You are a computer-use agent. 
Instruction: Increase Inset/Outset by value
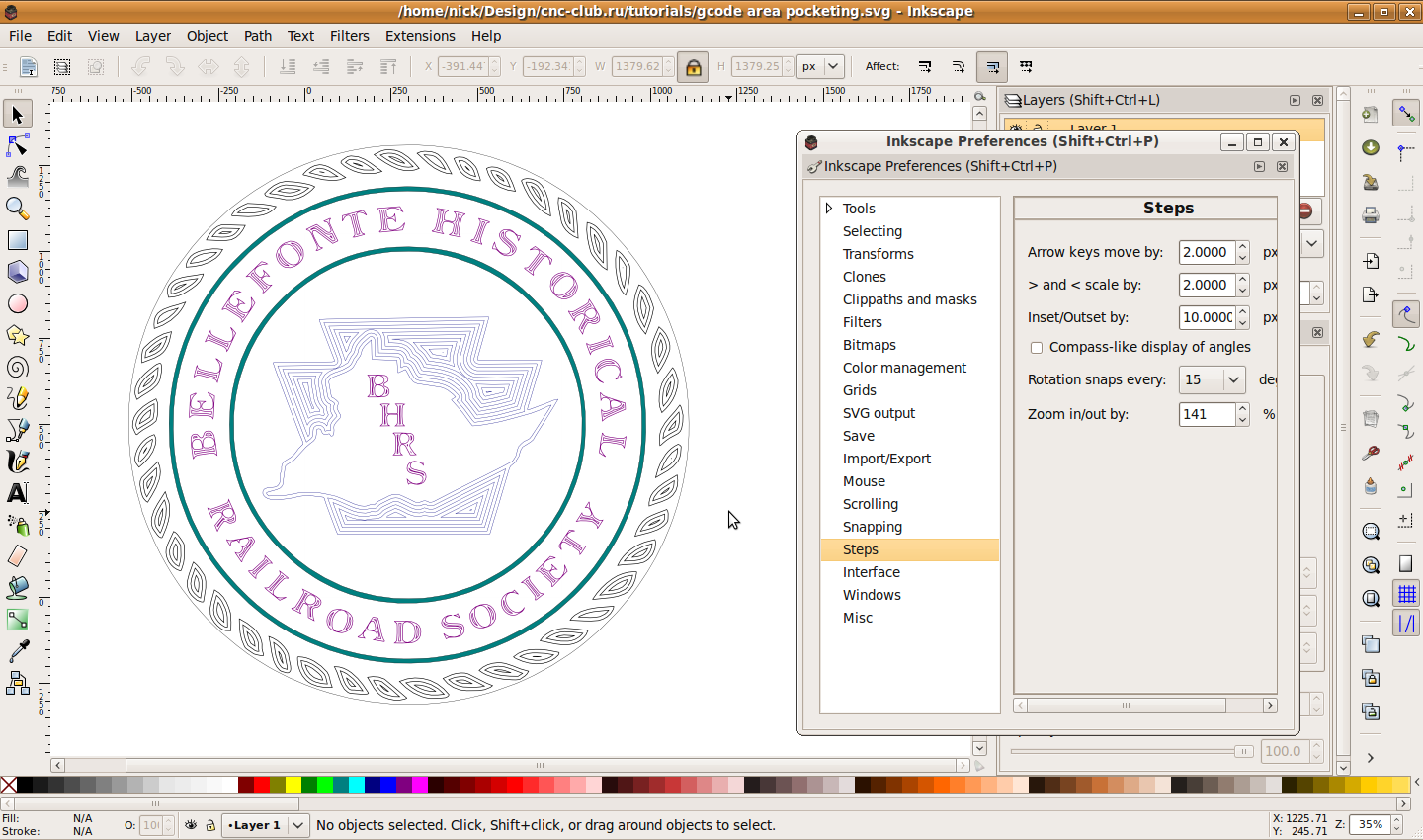click(1243, 312)
